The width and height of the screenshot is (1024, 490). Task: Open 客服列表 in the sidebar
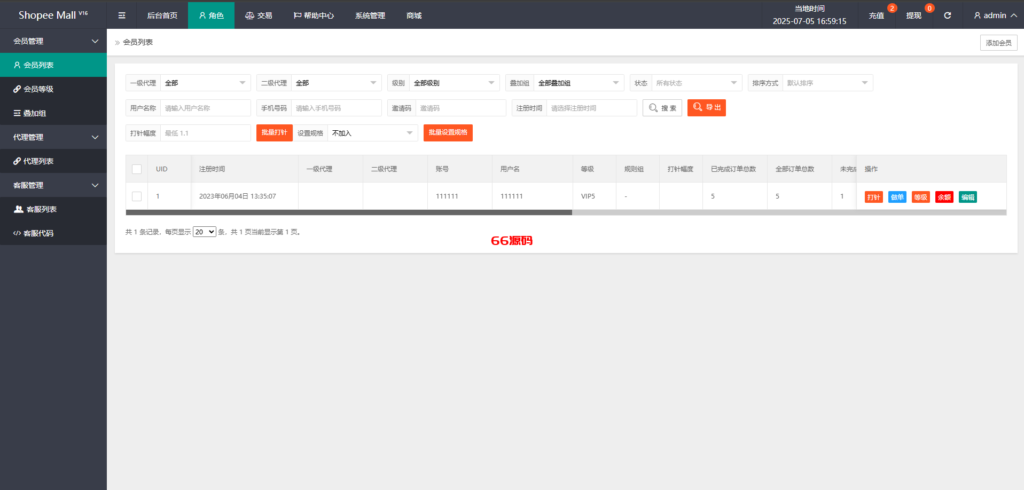click(53, 209)
